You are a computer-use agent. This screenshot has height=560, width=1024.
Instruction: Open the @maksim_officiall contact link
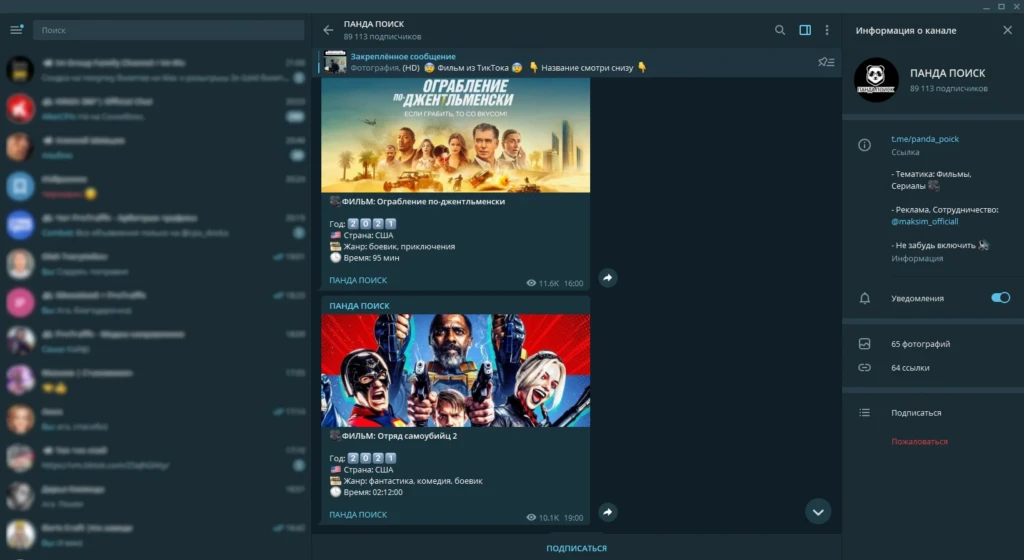(x=924, y=221)
